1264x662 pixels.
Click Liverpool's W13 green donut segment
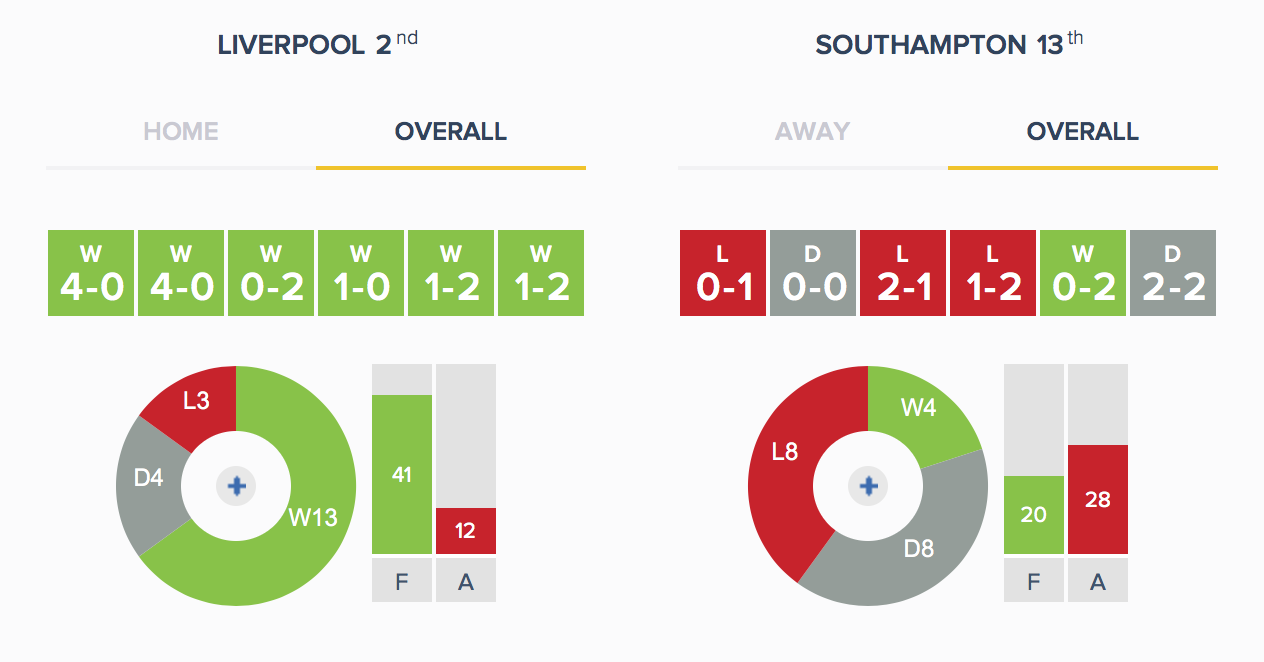coord(313,517)
